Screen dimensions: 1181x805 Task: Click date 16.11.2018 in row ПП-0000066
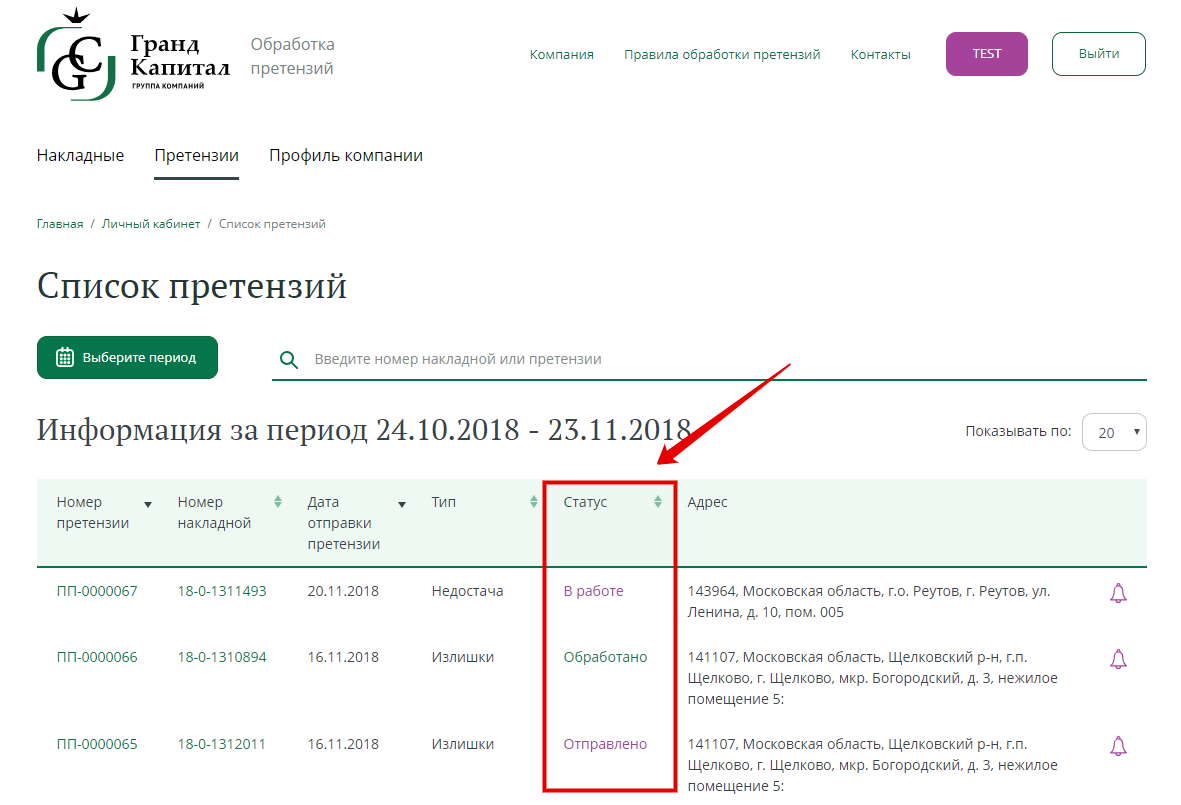pos(343,657)
